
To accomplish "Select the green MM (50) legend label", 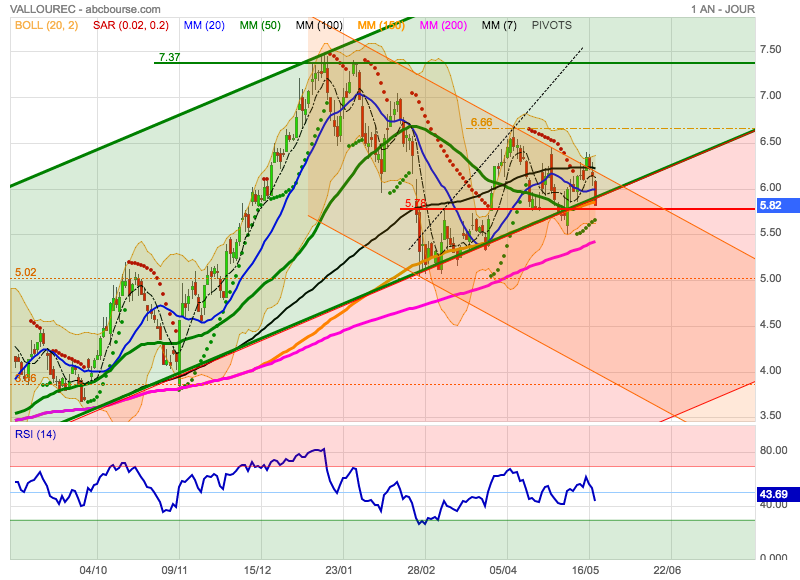I will point(260,25).
